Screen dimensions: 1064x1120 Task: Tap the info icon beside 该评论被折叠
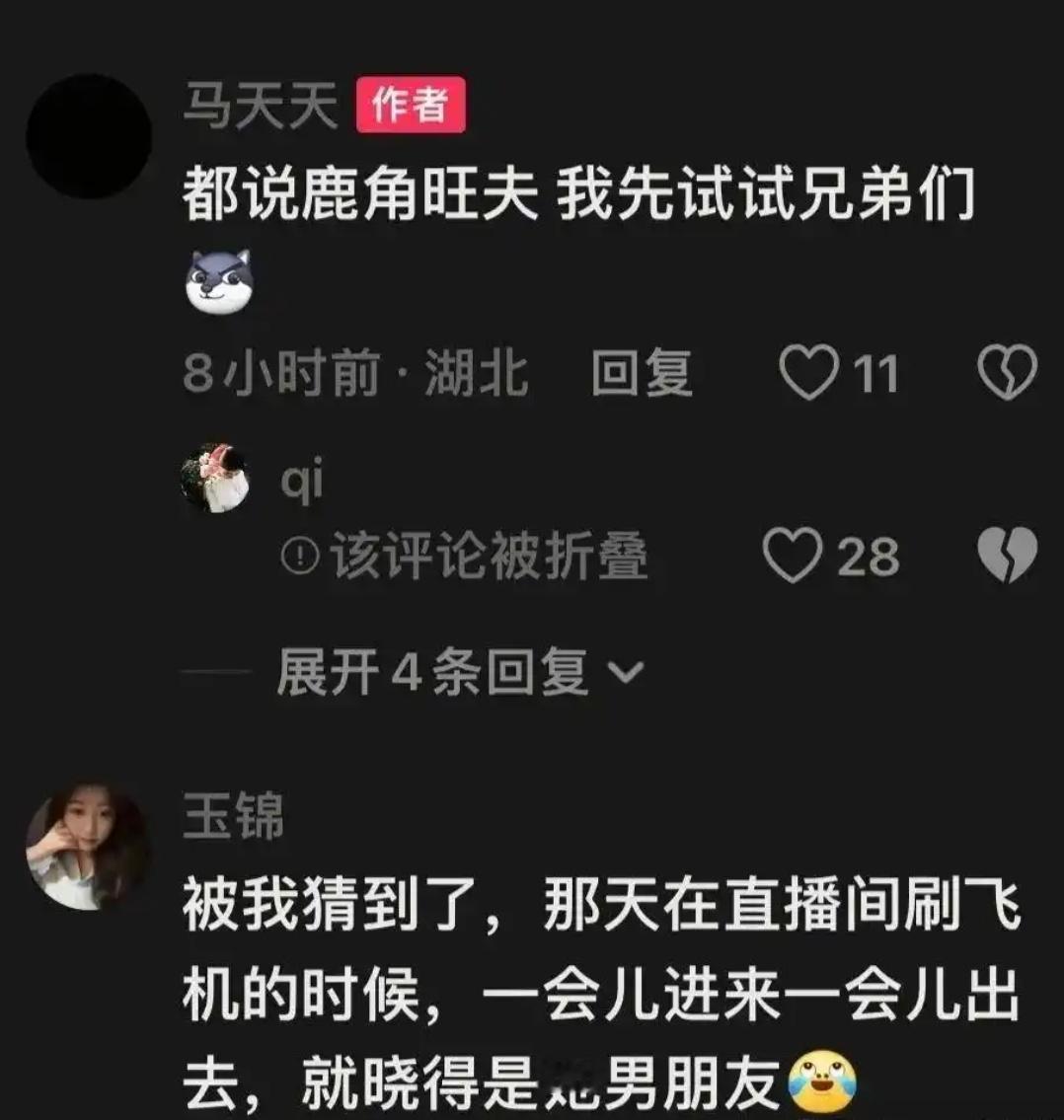tap(299, 555)
